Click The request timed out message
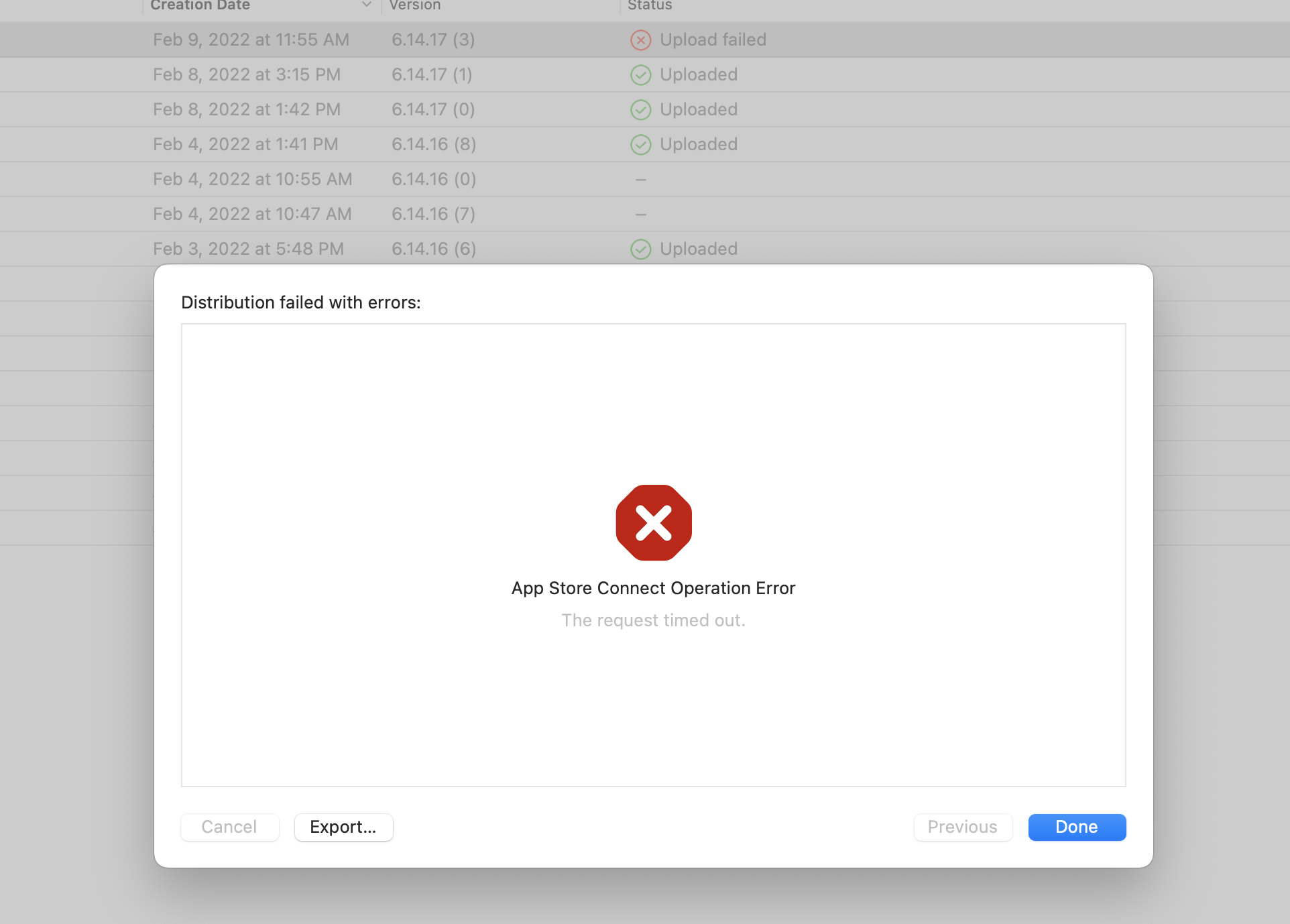1290x924 pixels. pyautogui.click(x=654, y=620)
